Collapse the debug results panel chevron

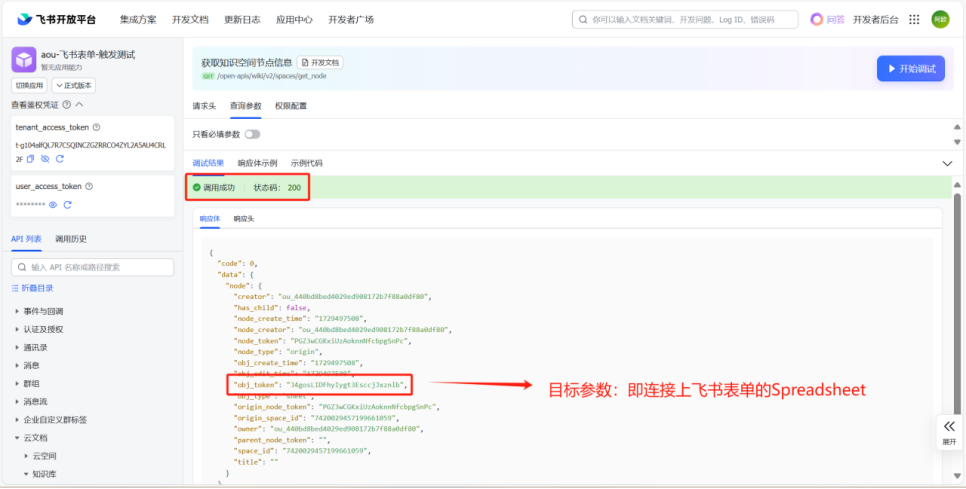click(x=947, y=163)
